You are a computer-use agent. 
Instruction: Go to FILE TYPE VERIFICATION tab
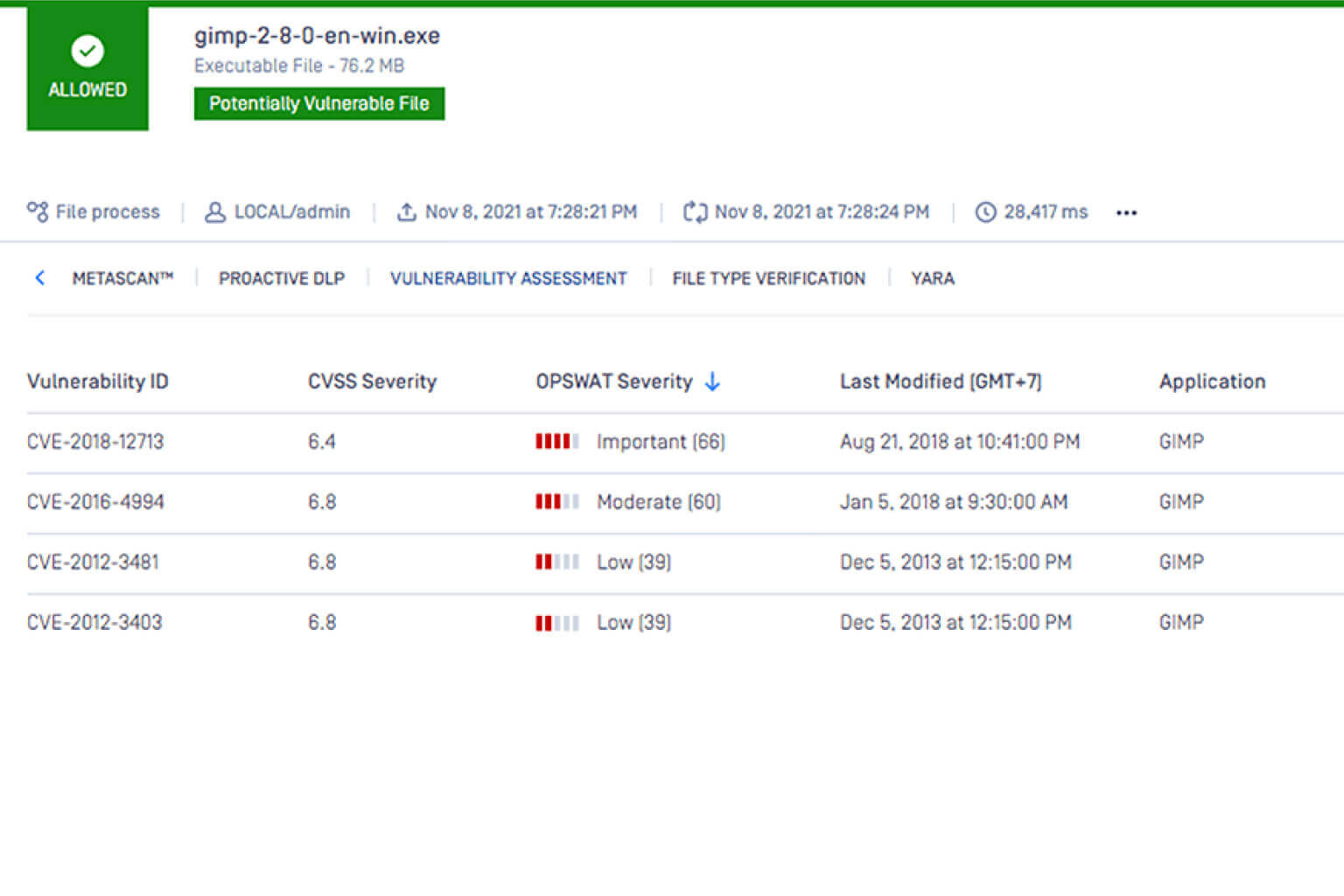point(768,278)
